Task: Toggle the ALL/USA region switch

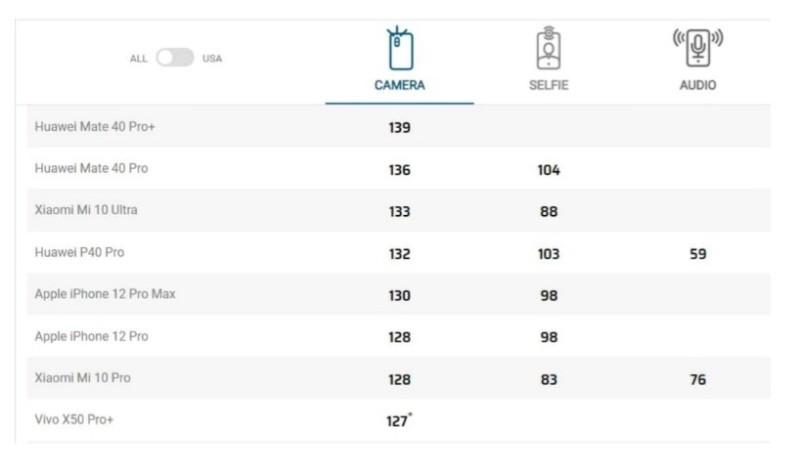Action: click(175, 58)
